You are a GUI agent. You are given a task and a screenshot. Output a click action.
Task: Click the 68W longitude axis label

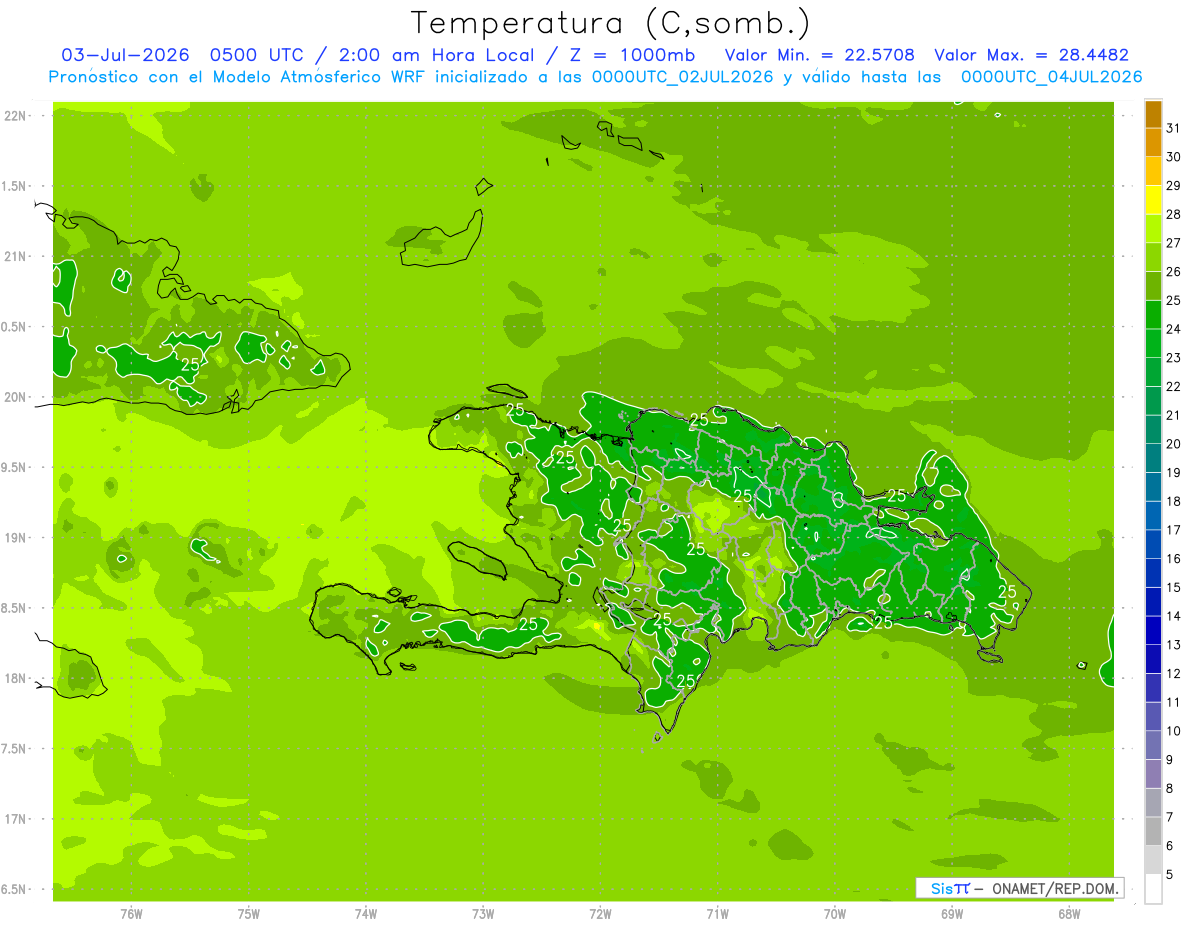(x=1069, y=914)
